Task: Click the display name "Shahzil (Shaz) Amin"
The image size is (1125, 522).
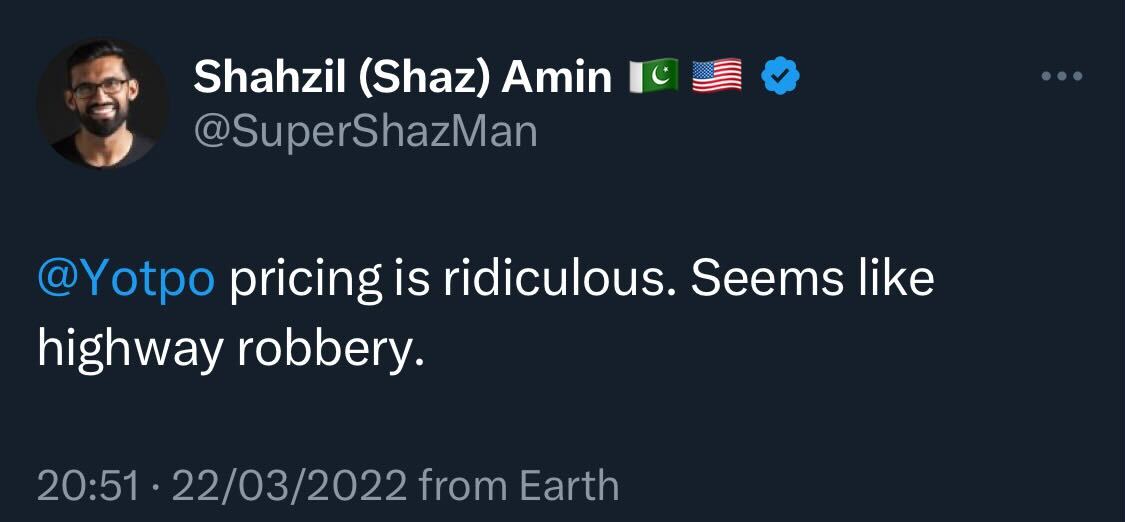Action: point(402,78)
